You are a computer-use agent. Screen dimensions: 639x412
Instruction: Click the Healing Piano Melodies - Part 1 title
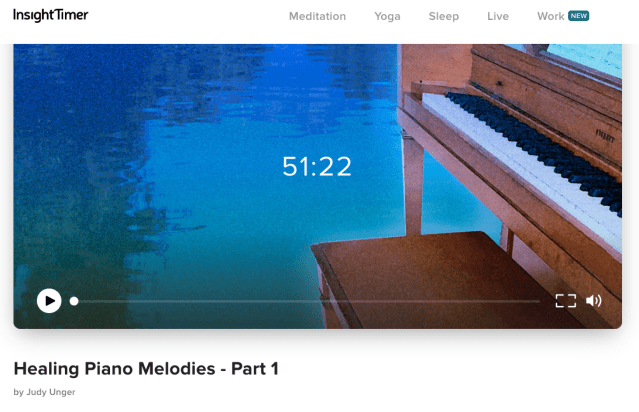click(146, 369)
